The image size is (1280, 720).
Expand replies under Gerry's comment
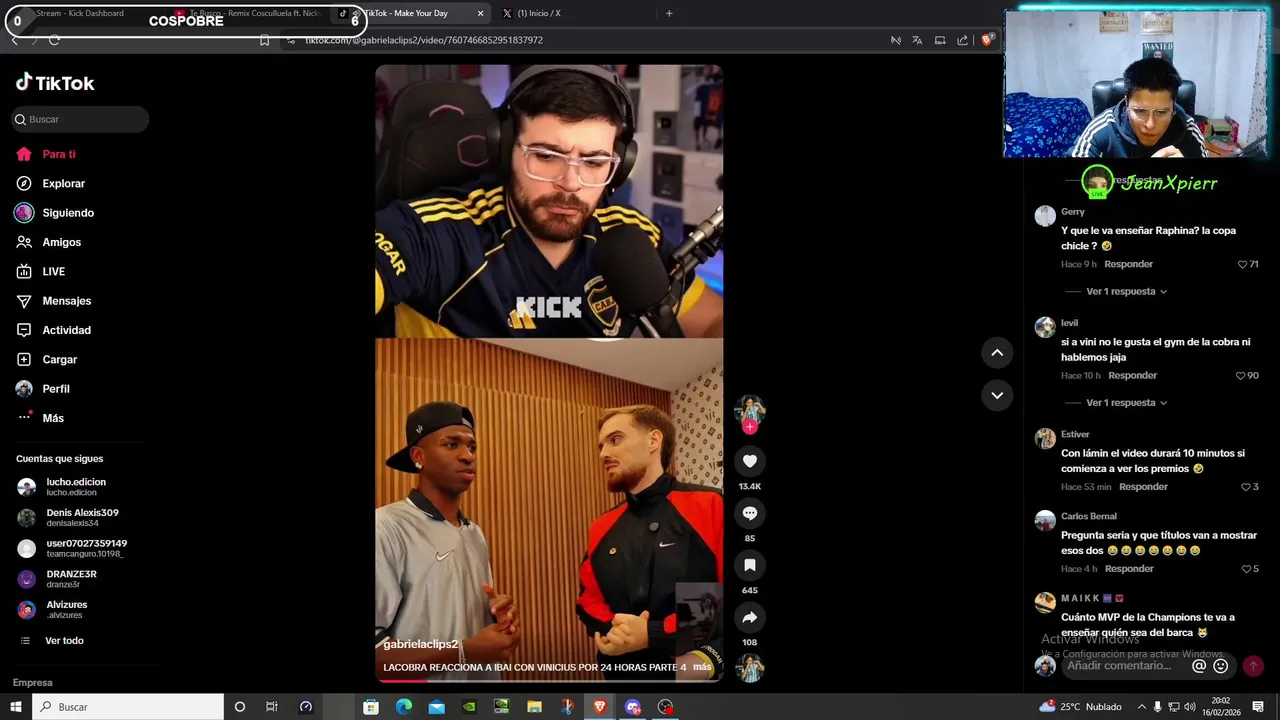1126,292
